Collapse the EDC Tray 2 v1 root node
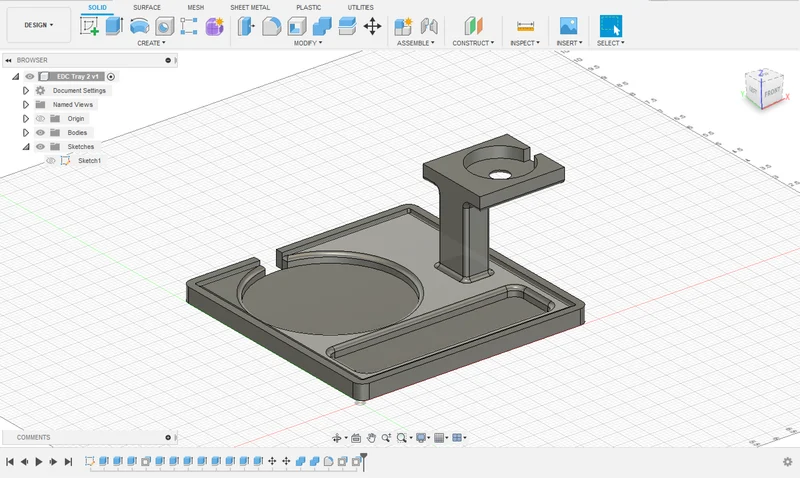 (x=15, y=77)
